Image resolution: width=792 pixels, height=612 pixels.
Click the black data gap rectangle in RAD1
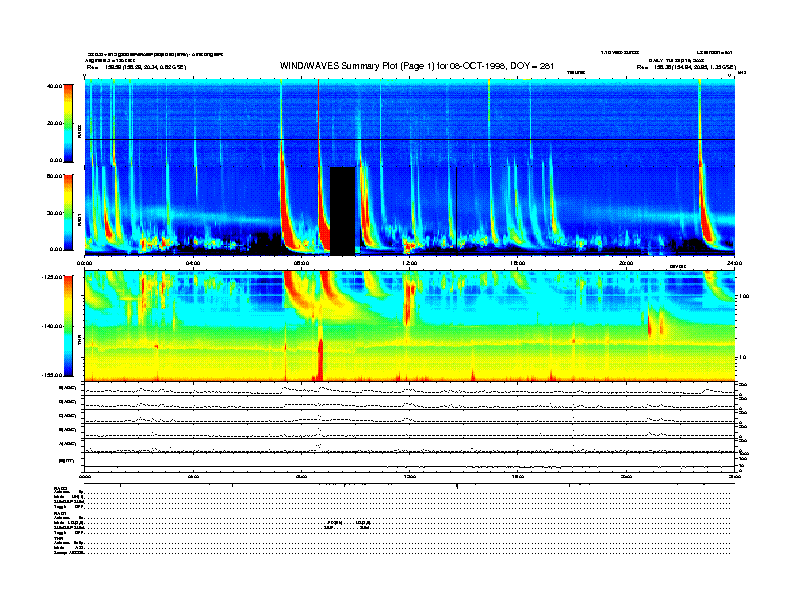click(342, 211)
